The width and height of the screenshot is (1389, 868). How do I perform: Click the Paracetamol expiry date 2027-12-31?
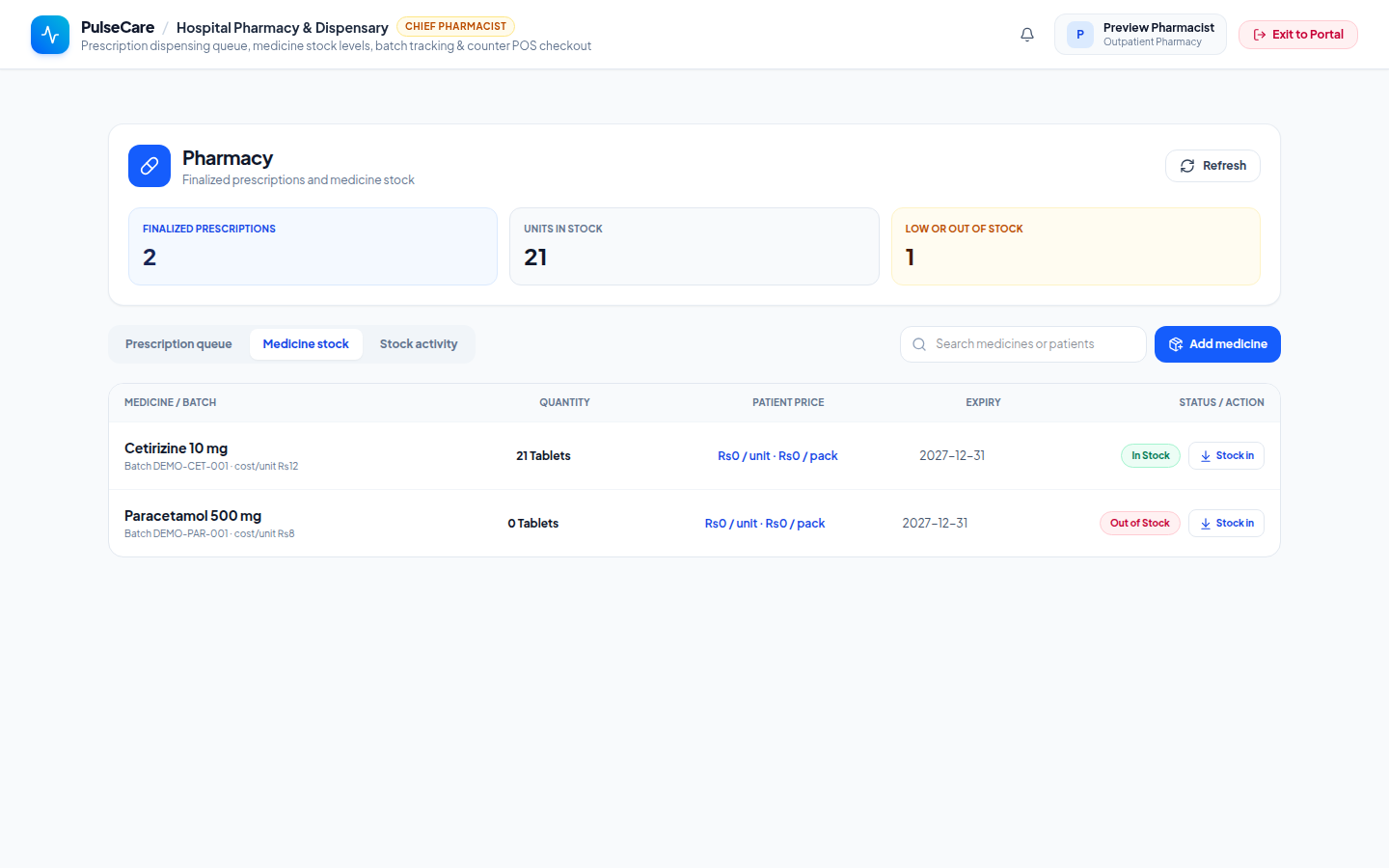coord(935,524)
